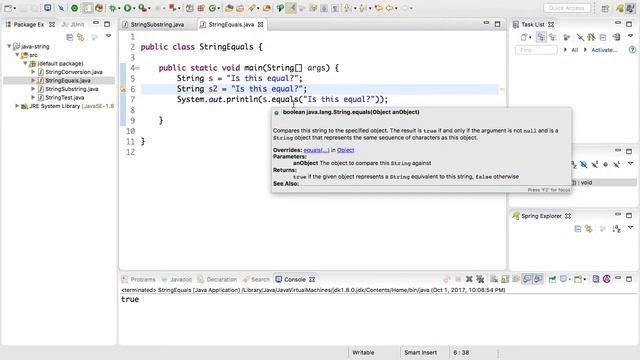Select the Task List tab

point(533,24)
